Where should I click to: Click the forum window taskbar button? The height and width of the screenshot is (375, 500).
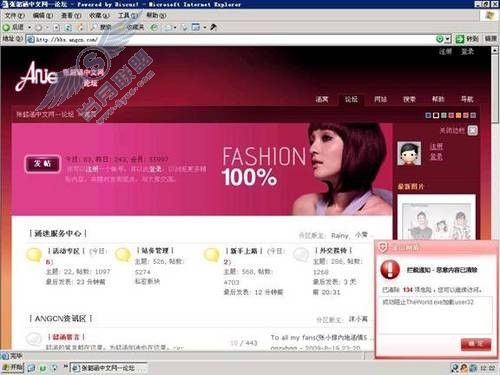tap(109, 368)
